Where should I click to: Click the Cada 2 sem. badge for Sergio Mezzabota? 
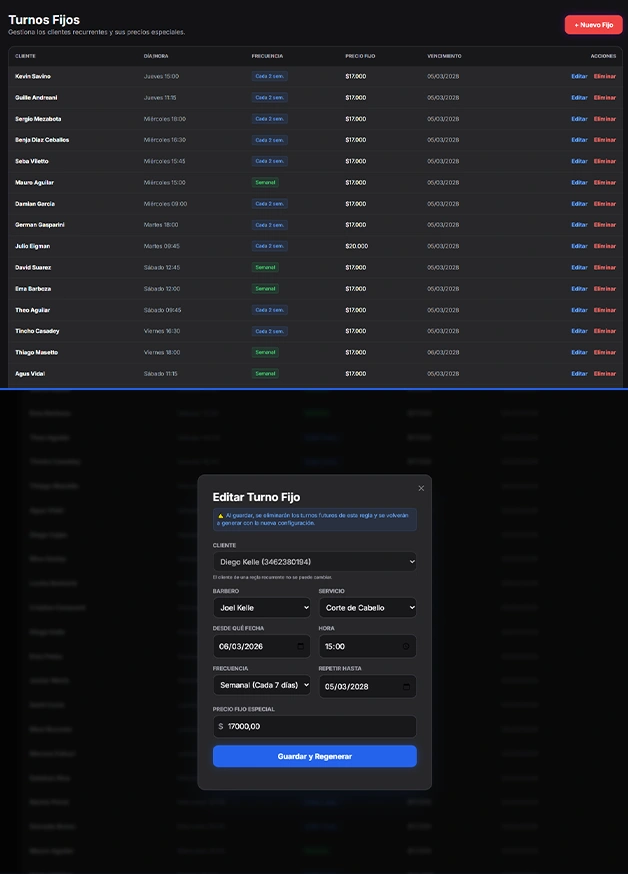[269, 119]
